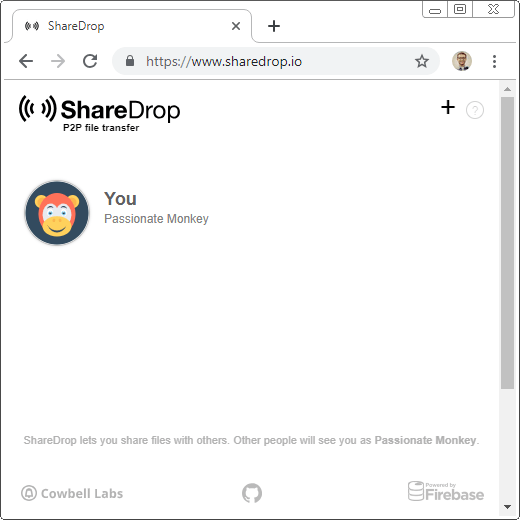Click the plus icon to create a room
This screenshot has height=520, width=520.
click(x=448, y=107)
